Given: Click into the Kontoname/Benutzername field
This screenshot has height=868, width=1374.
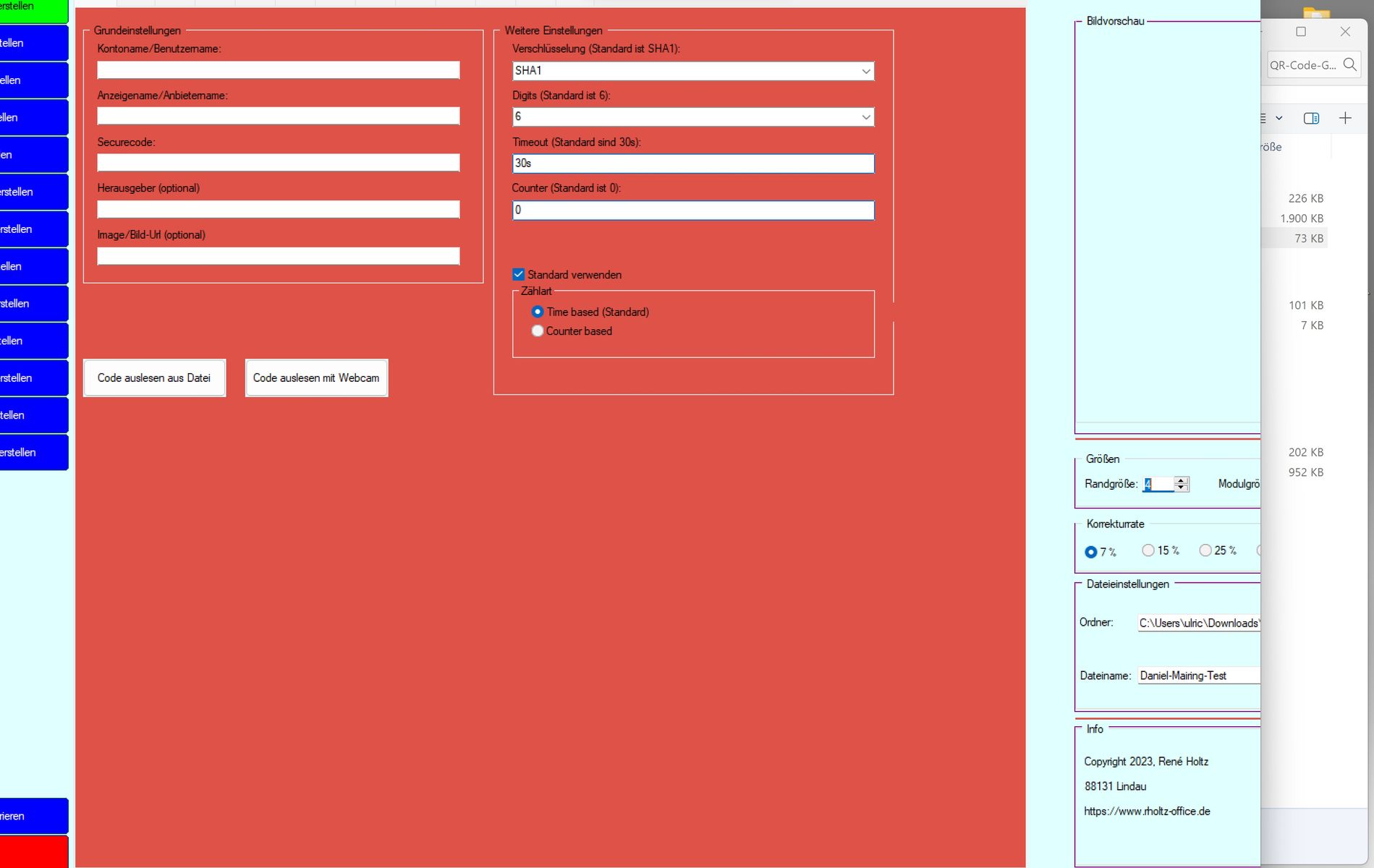Looking at the screenshot, I should tap(279, 69).
